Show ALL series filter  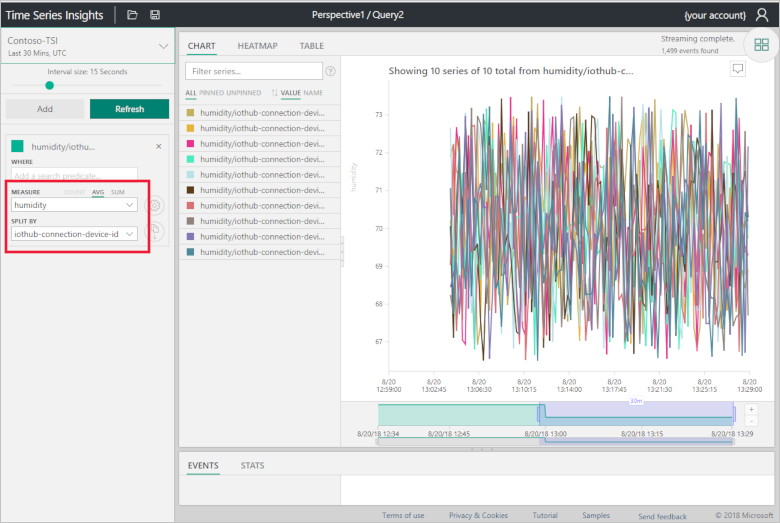click(x=191, y=93)
